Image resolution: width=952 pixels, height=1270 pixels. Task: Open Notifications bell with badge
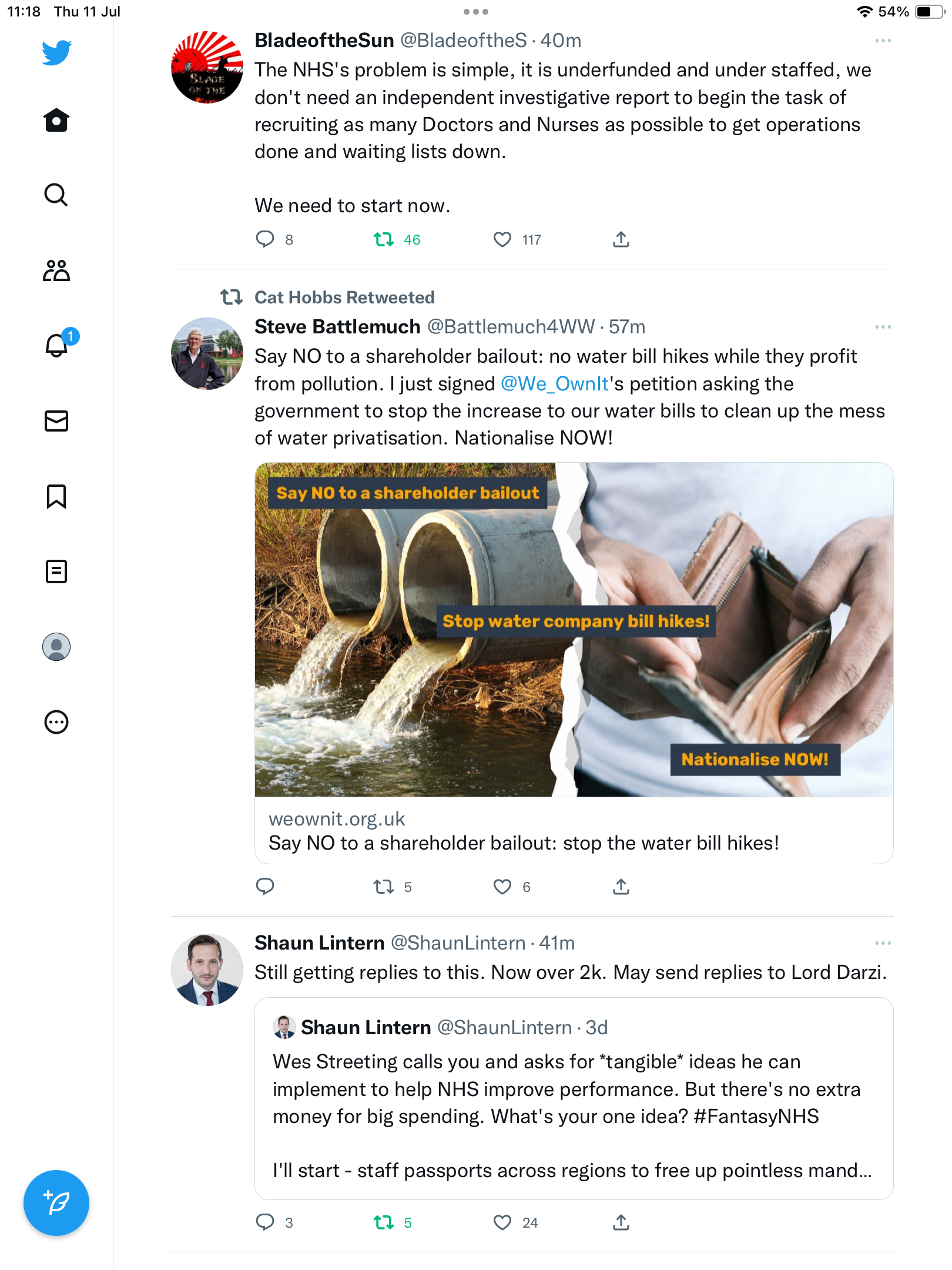(57, 345)
